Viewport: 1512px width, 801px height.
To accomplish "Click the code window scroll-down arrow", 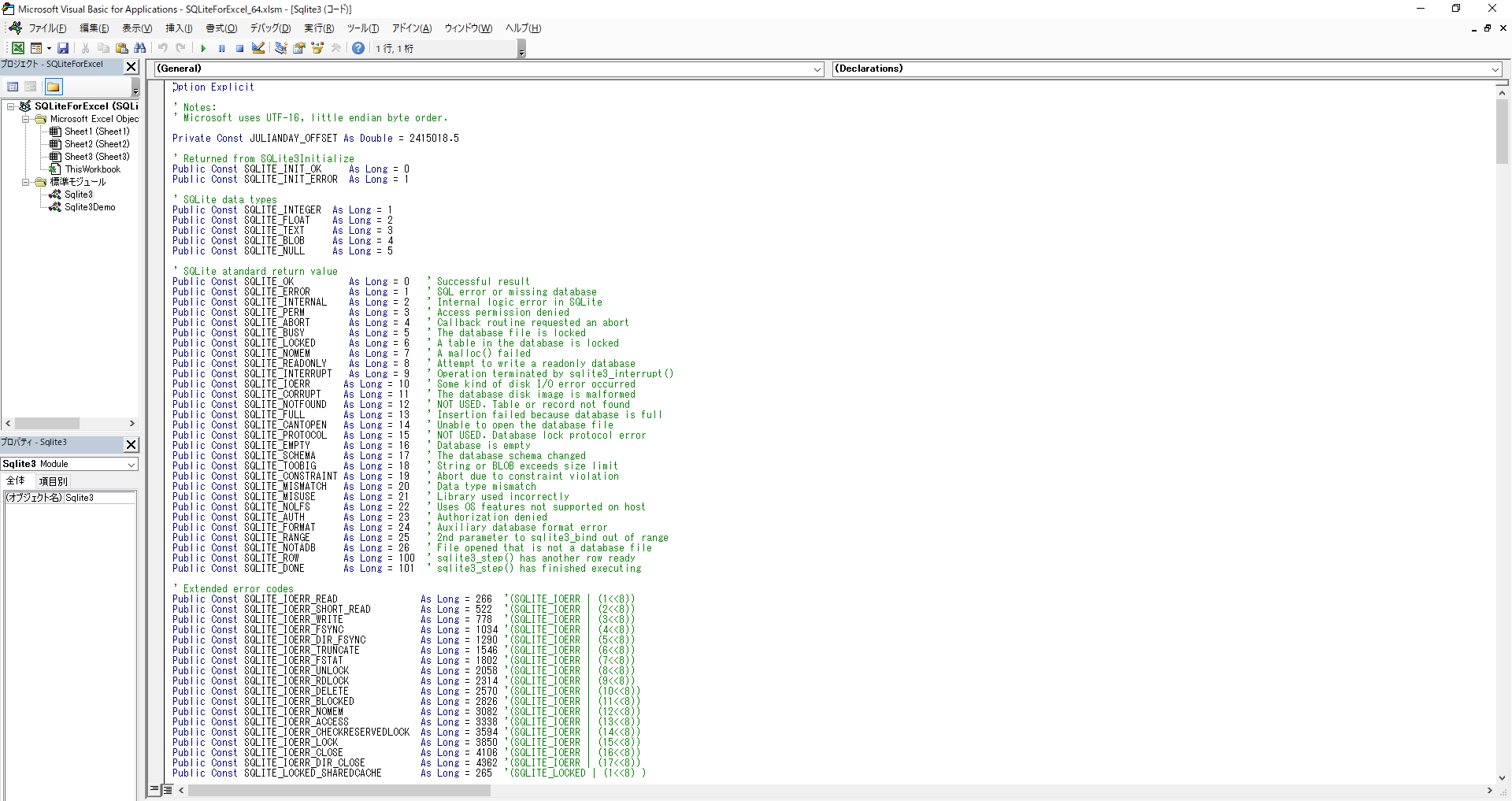I will click(1502, 778).
